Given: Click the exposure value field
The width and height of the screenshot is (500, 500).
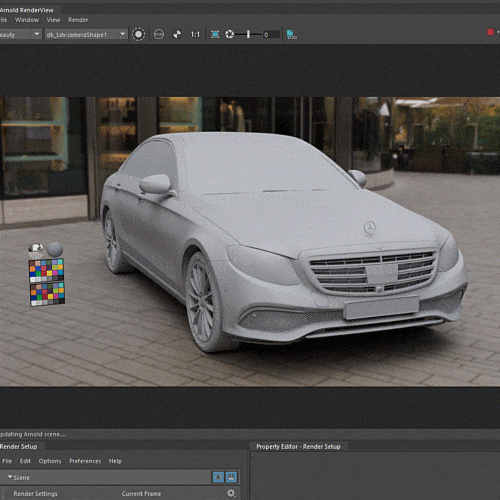Looking at the screenshot, I should pos(271,34).
